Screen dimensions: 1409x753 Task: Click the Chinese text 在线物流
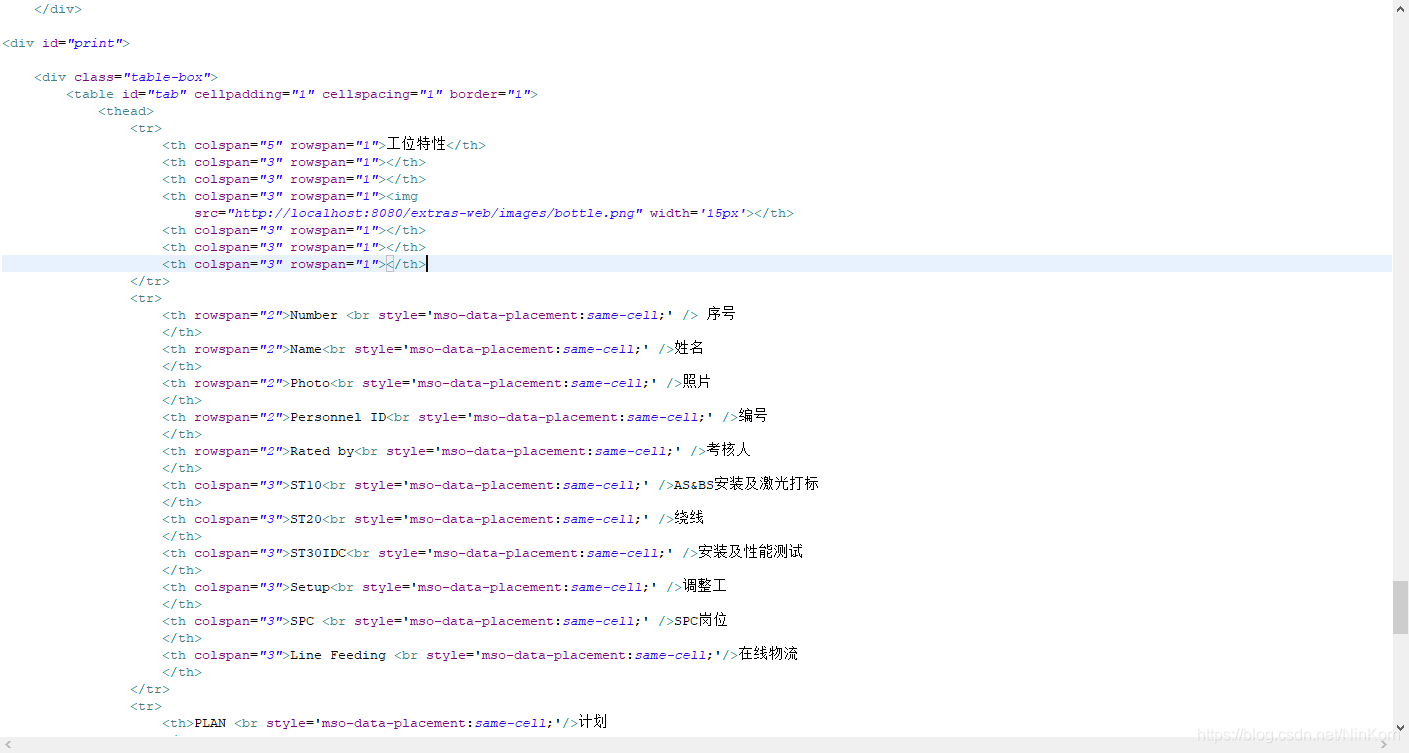[x=768, y=654]
